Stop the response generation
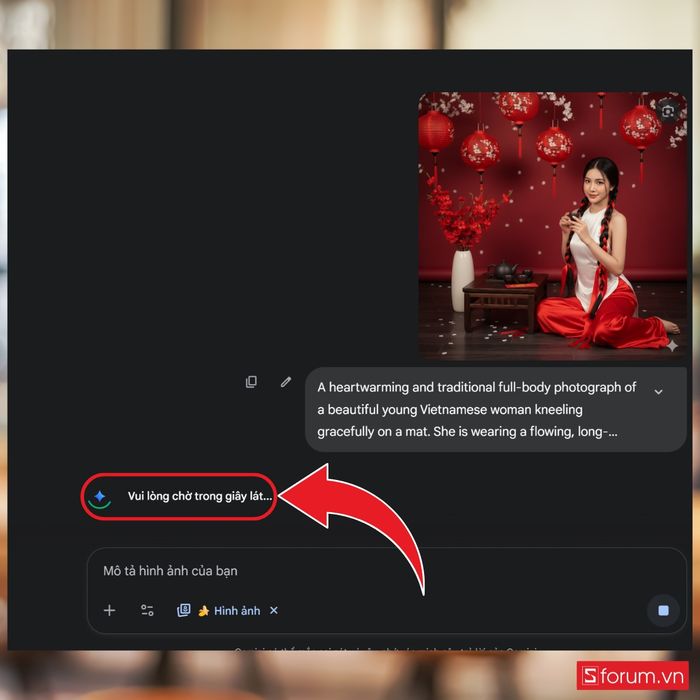The width and height of the screenshot is (700, 700). point(662,610)
